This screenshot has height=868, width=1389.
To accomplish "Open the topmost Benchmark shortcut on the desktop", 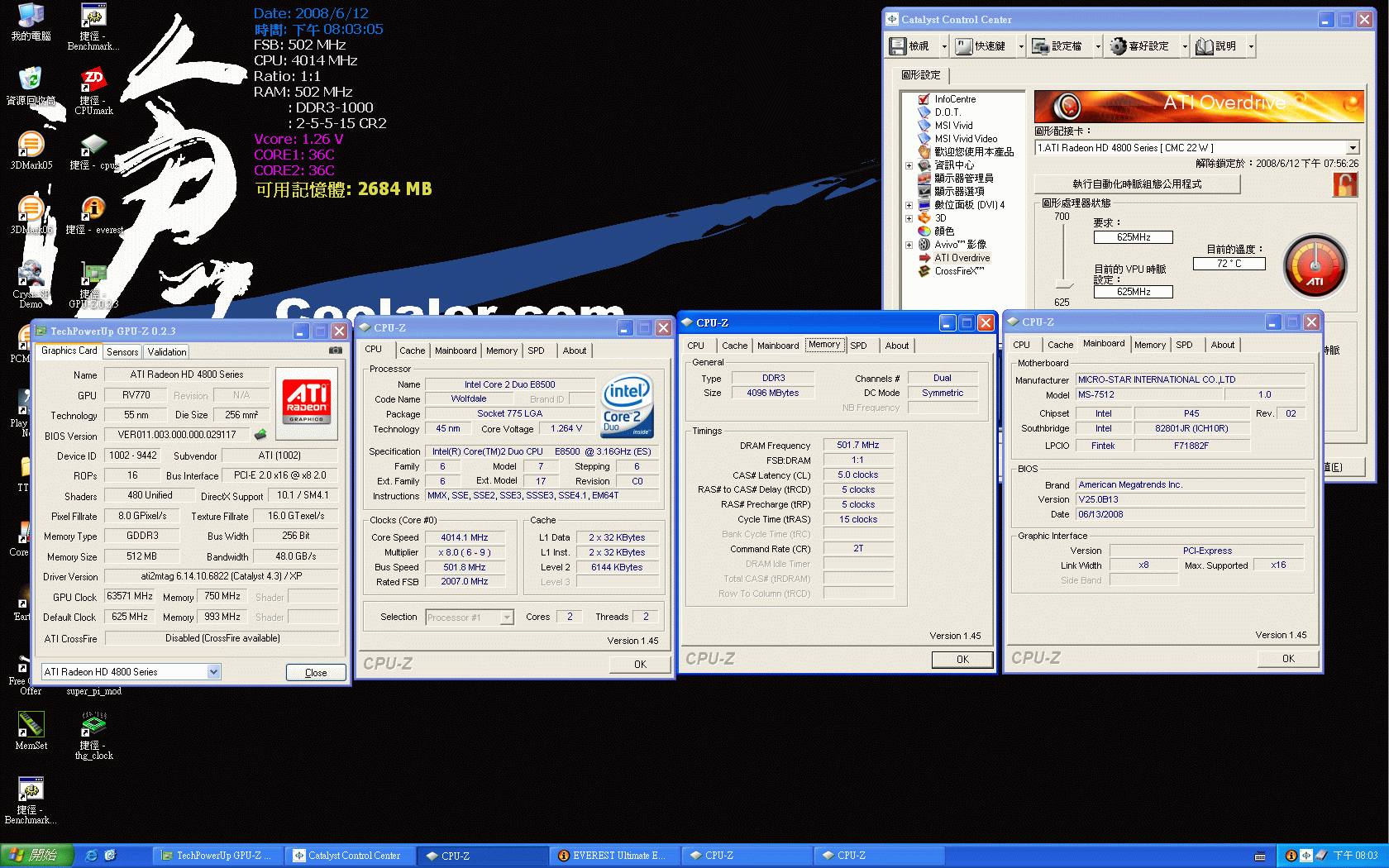I will coord(93,26).
